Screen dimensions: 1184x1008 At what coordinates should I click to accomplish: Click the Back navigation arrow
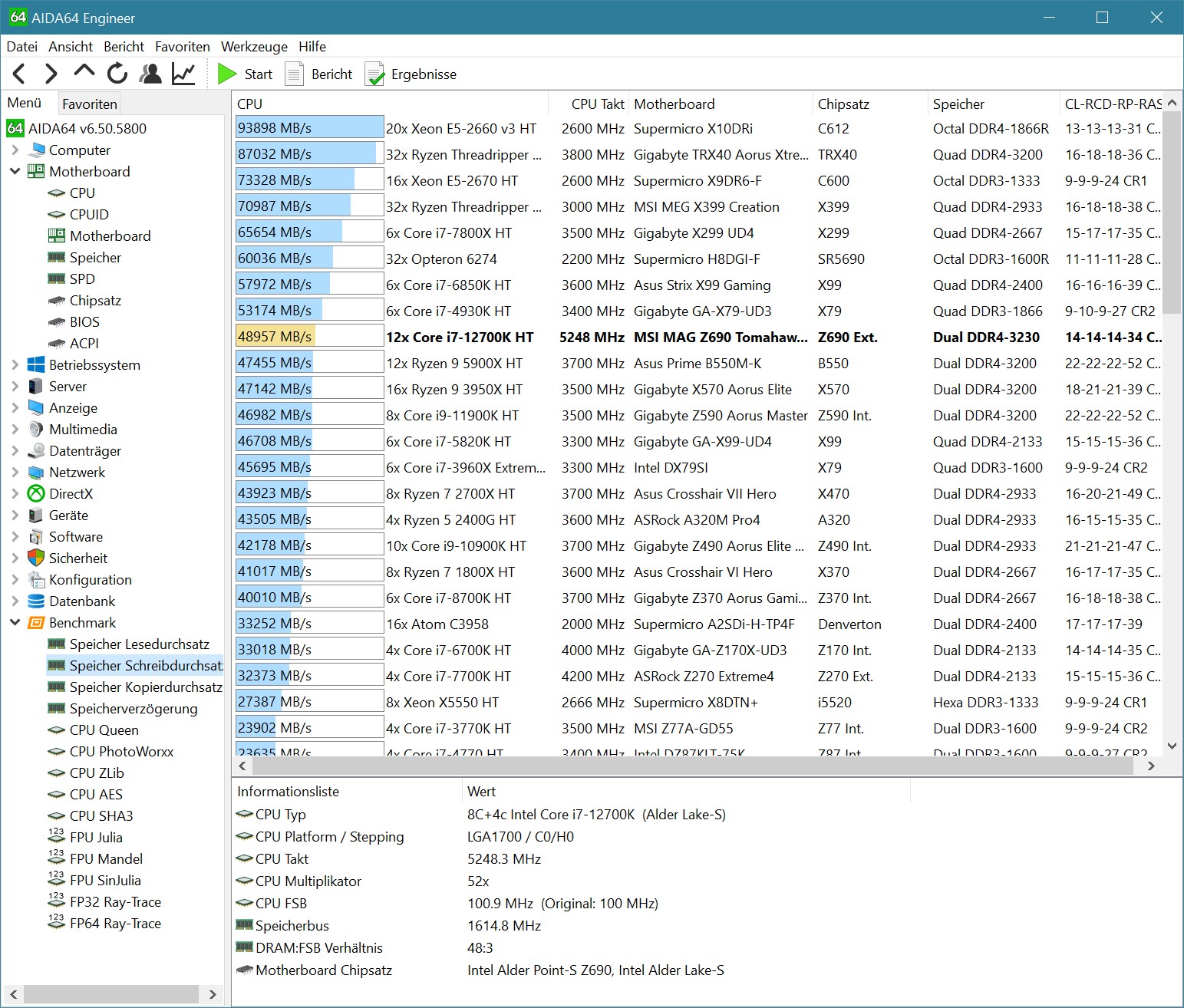[x=19, y=74]
